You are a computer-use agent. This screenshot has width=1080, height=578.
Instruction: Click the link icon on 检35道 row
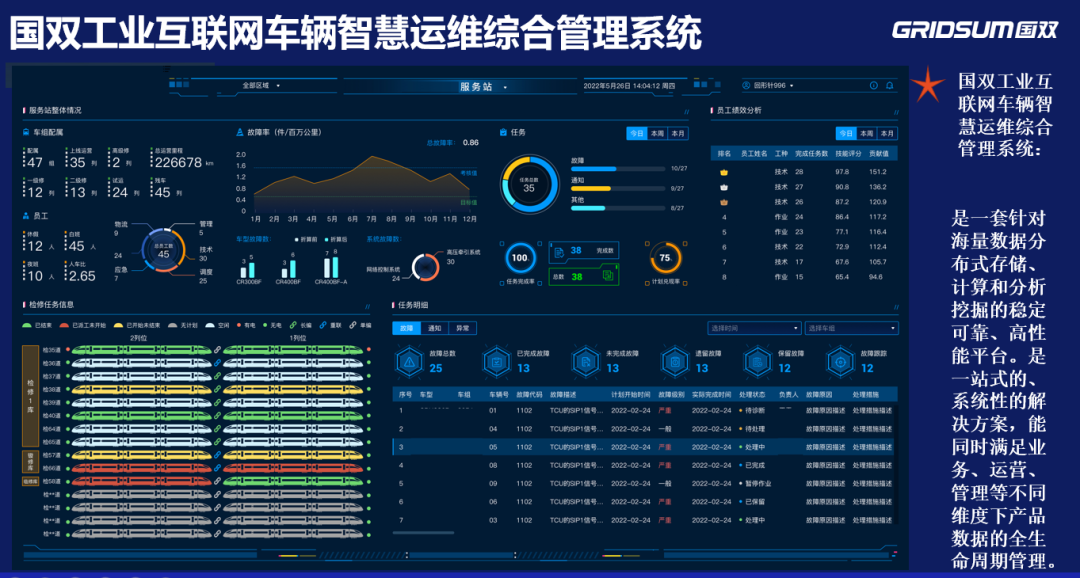[x=218, y=350]
